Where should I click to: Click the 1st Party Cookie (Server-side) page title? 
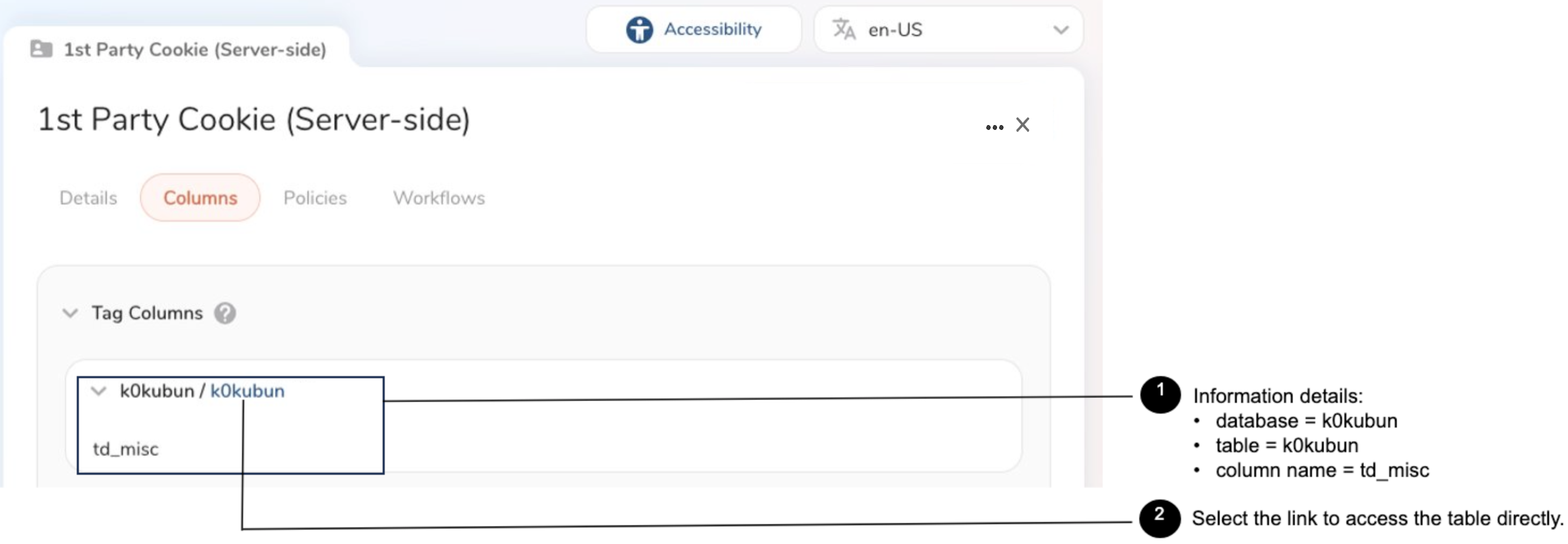point(254,119)
